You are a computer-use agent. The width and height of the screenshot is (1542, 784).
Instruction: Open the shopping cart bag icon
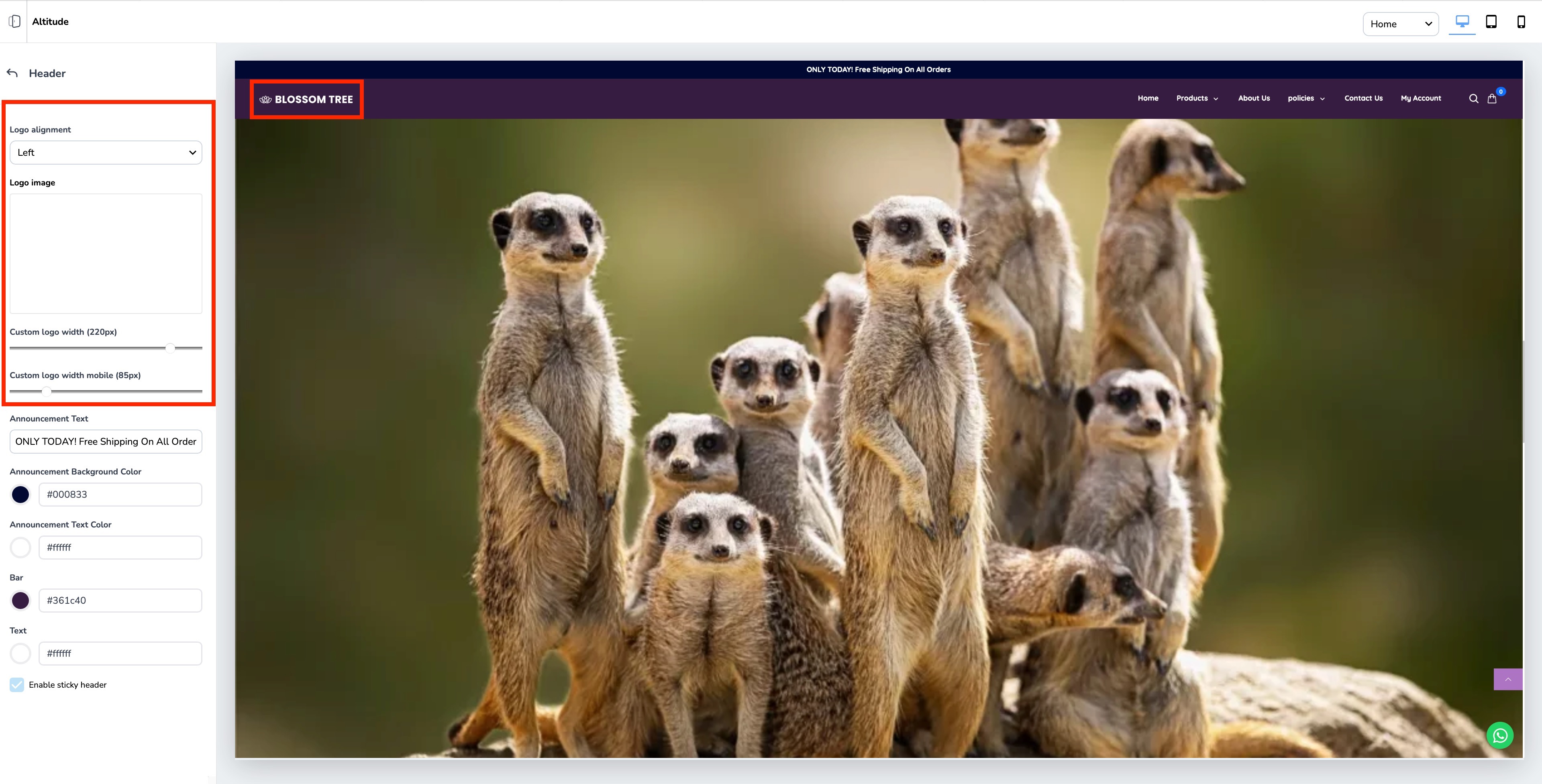(x=1492, y=99)
